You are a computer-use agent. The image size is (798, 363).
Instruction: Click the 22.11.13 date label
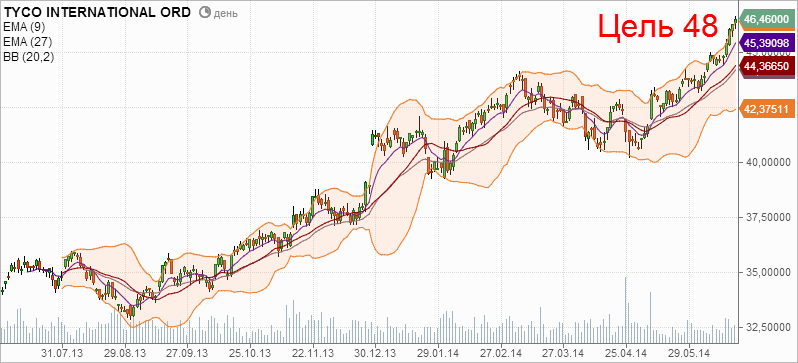point(313,352)
